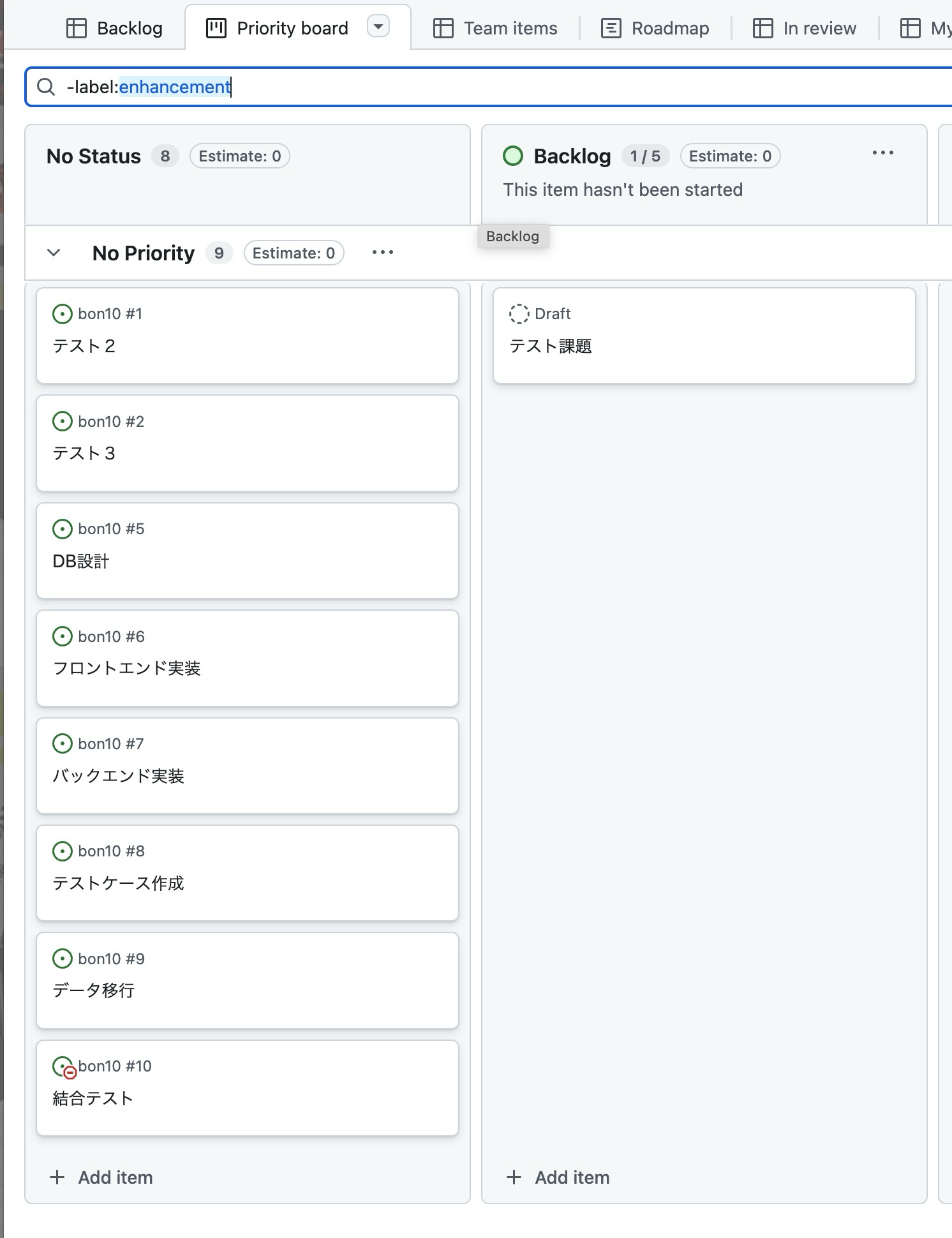Click Add item in the Backlog column
This screenshot has width=952, height=1238.
click(x=558, y=1177)
